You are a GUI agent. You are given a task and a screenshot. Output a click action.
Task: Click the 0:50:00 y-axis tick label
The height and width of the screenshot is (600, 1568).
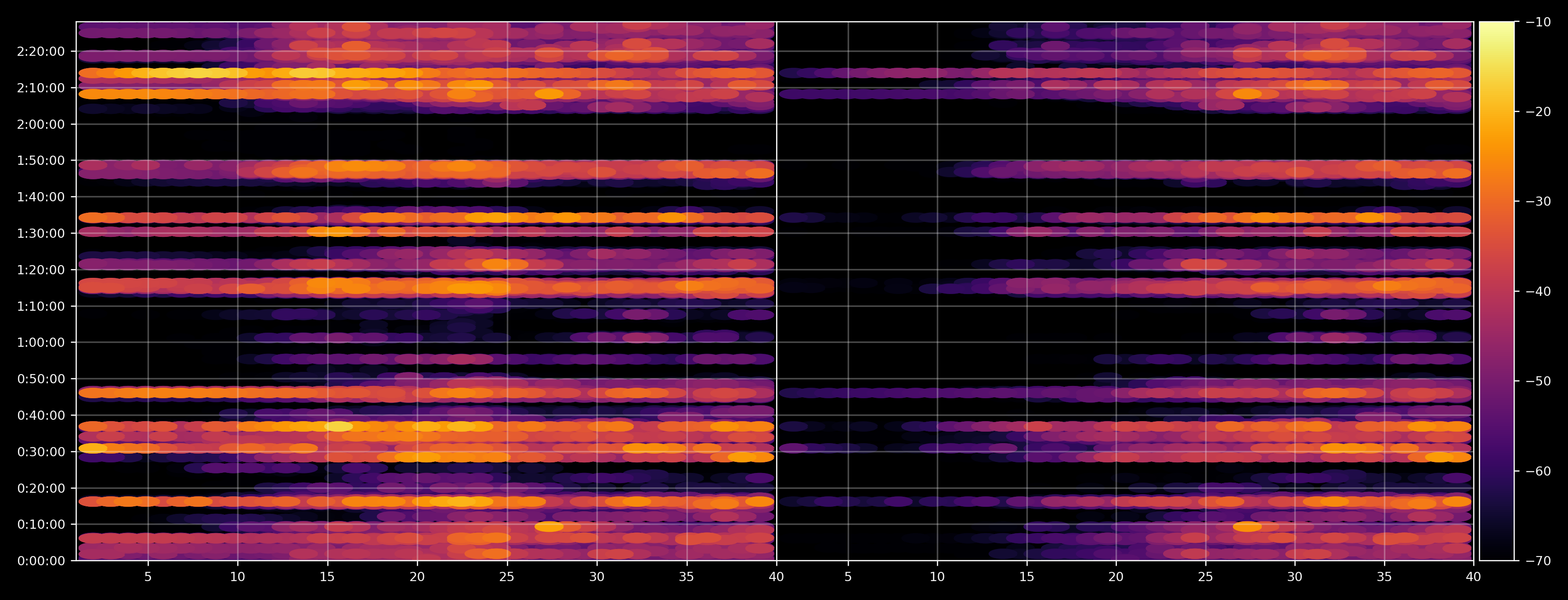pyautogui.click(x=41, y=379)
